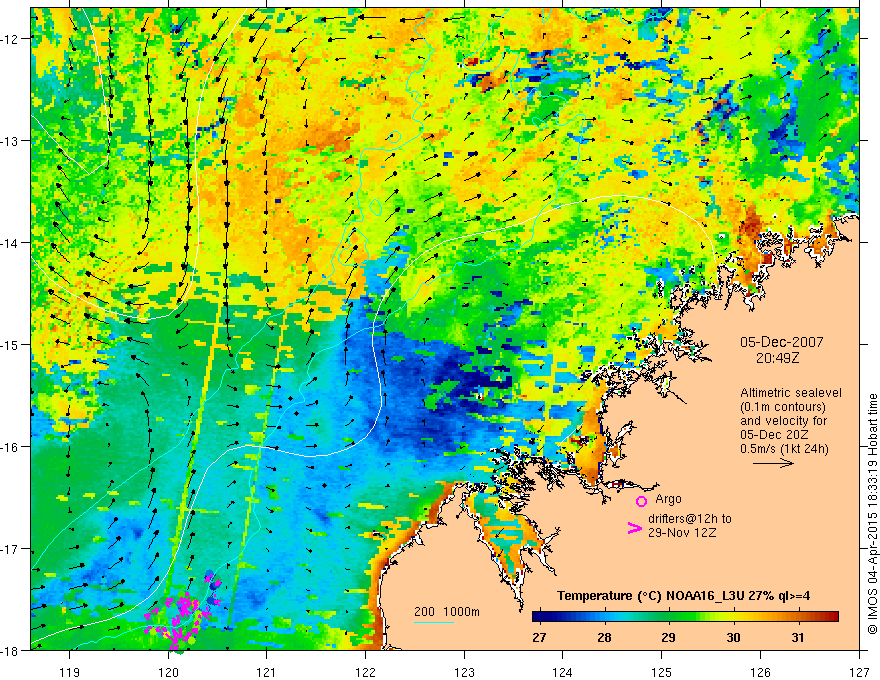Click longitude axis label 121
880x680 pixels.
[x=267, y=672]
